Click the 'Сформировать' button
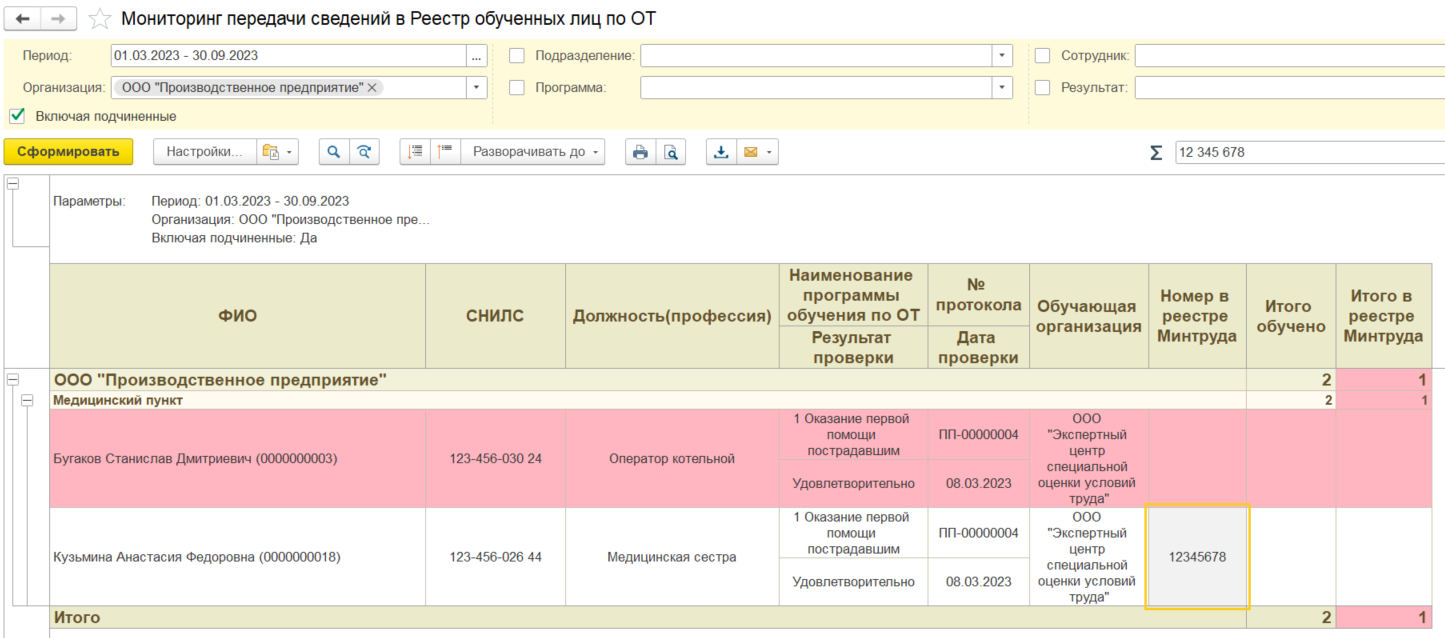The image size is (1445, 638). pos(68,152)
